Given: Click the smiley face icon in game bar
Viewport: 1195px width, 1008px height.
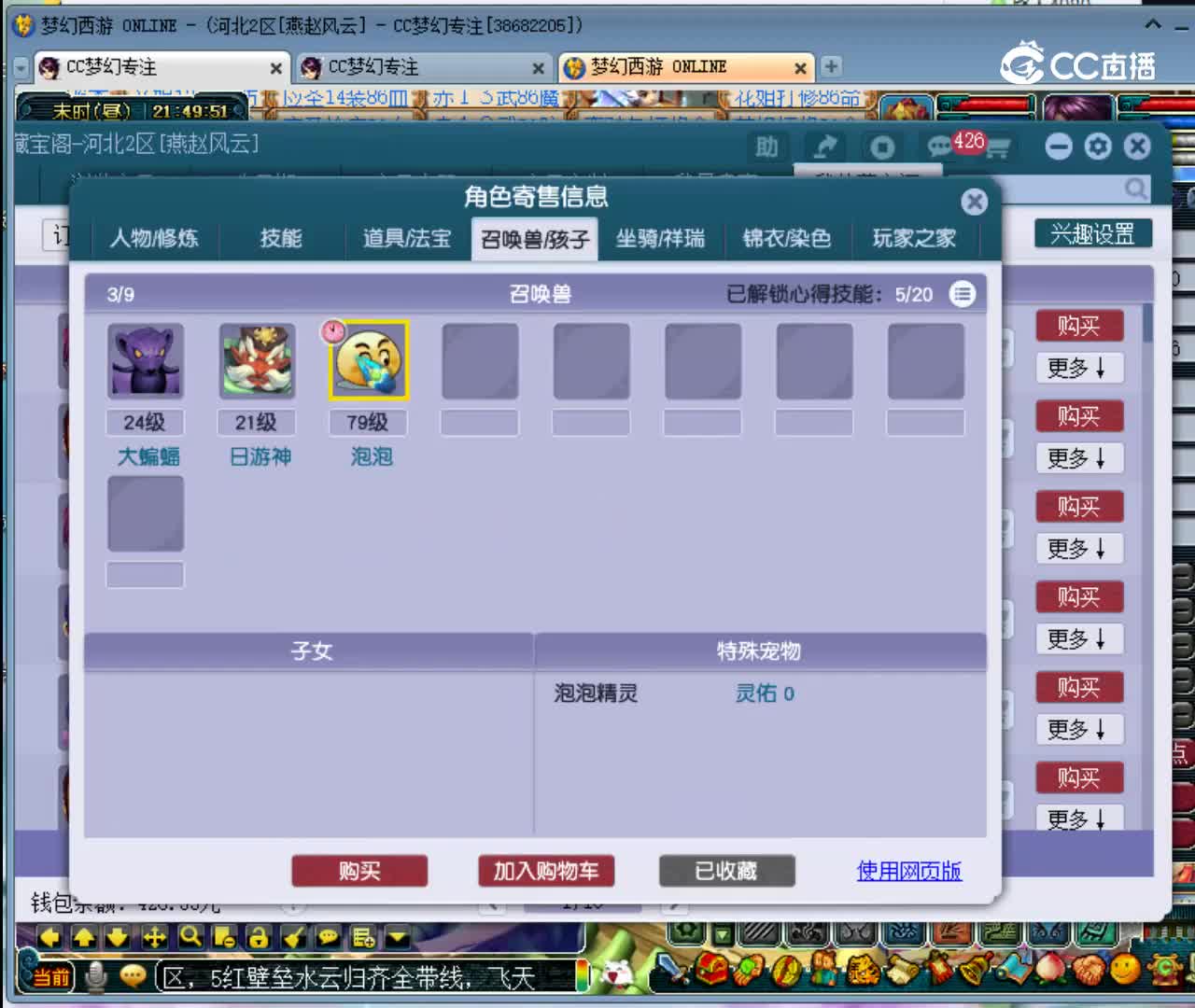Looking at the screenshot, I should (x=1126, y=970).
